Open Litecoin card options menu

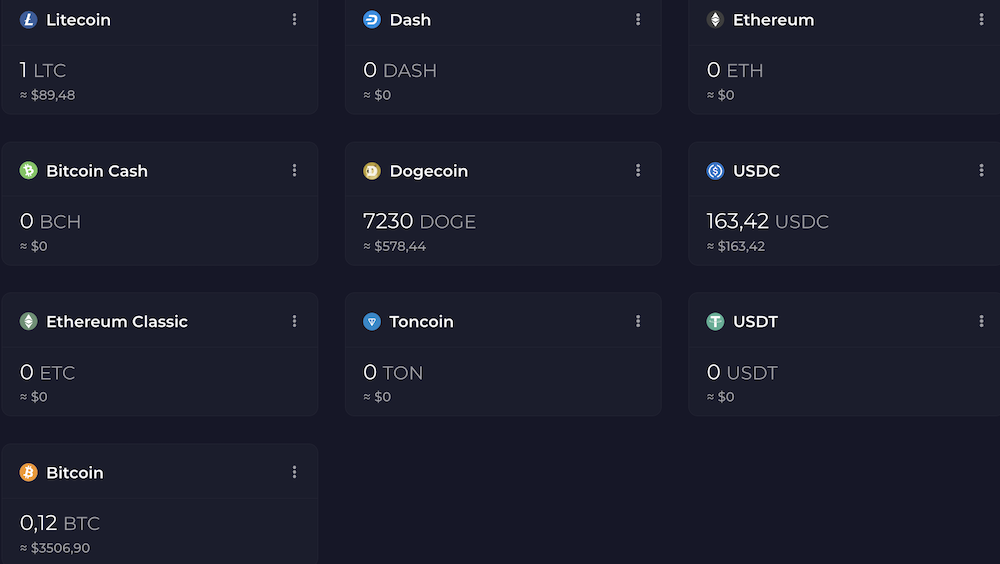click(294, 19)
